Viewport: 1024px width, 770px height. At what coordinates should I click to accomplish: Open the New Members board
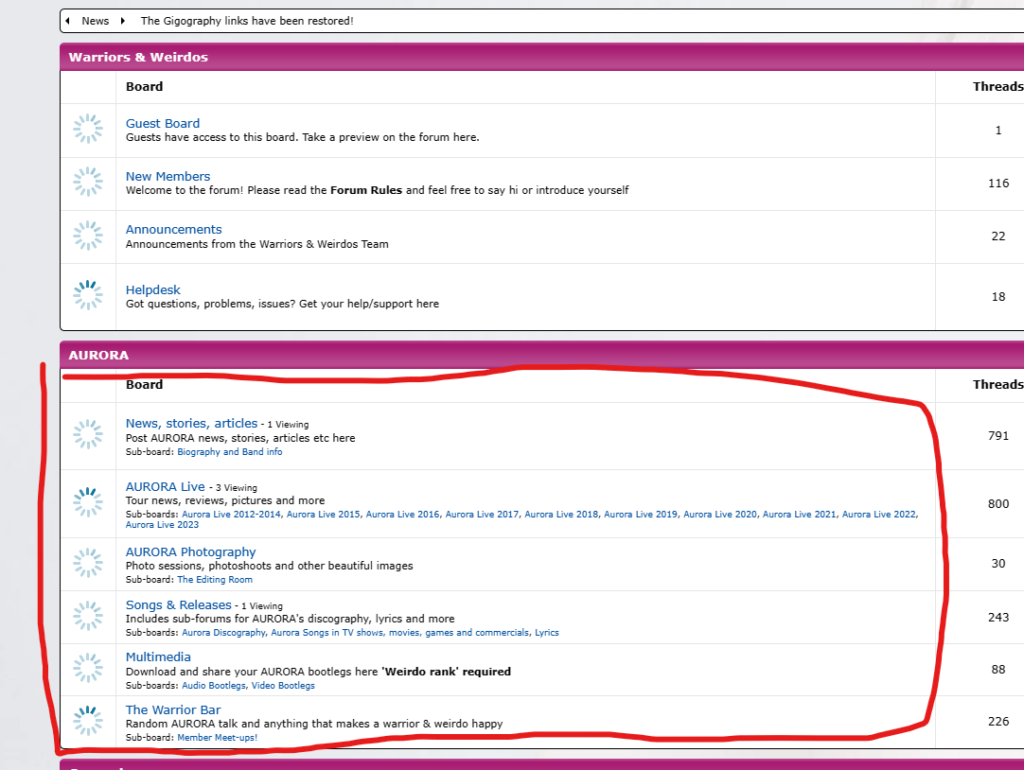168,176
